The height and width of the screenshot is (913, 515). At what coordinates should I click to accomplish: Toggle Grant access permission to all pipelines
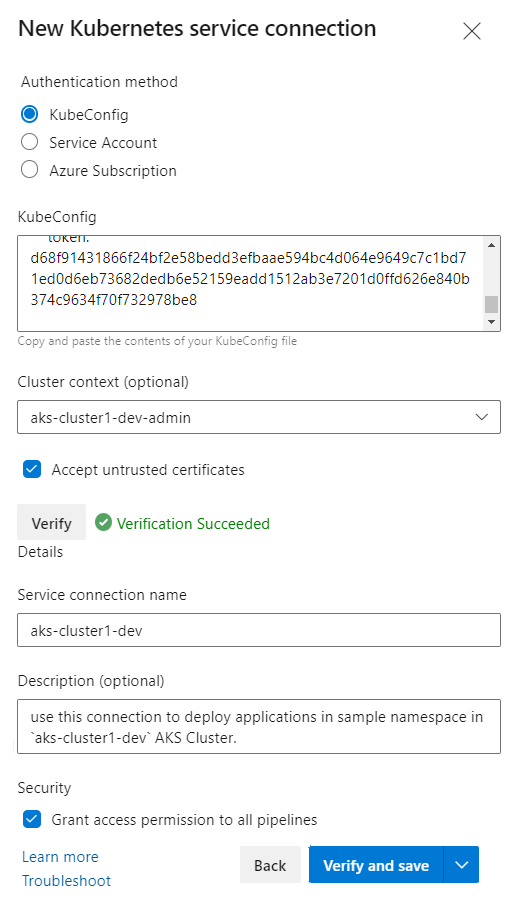point(32,819)
